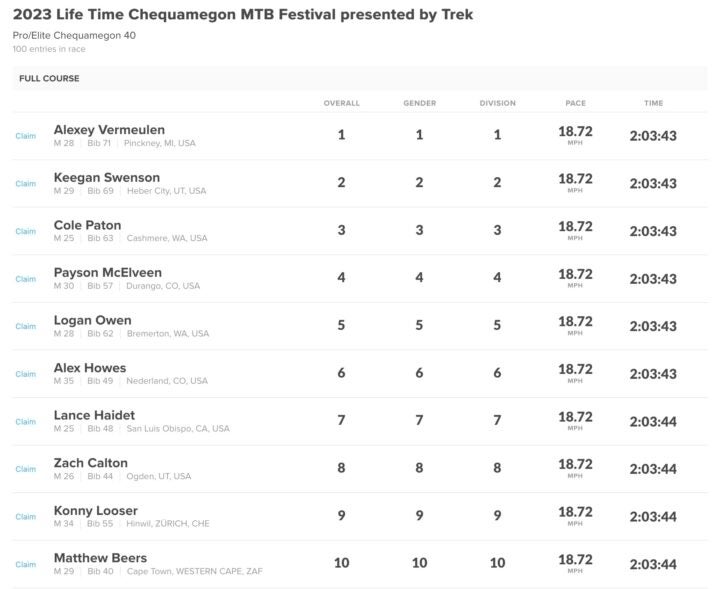The width and height of the screenshot is (720, 589).
Task: Click Claim link beside Zach Calton
Action: [26, 469]
